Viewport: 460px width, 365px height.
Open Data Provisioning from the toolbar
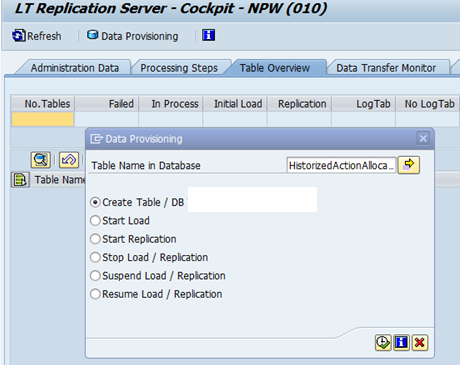(x=133, y=36)
